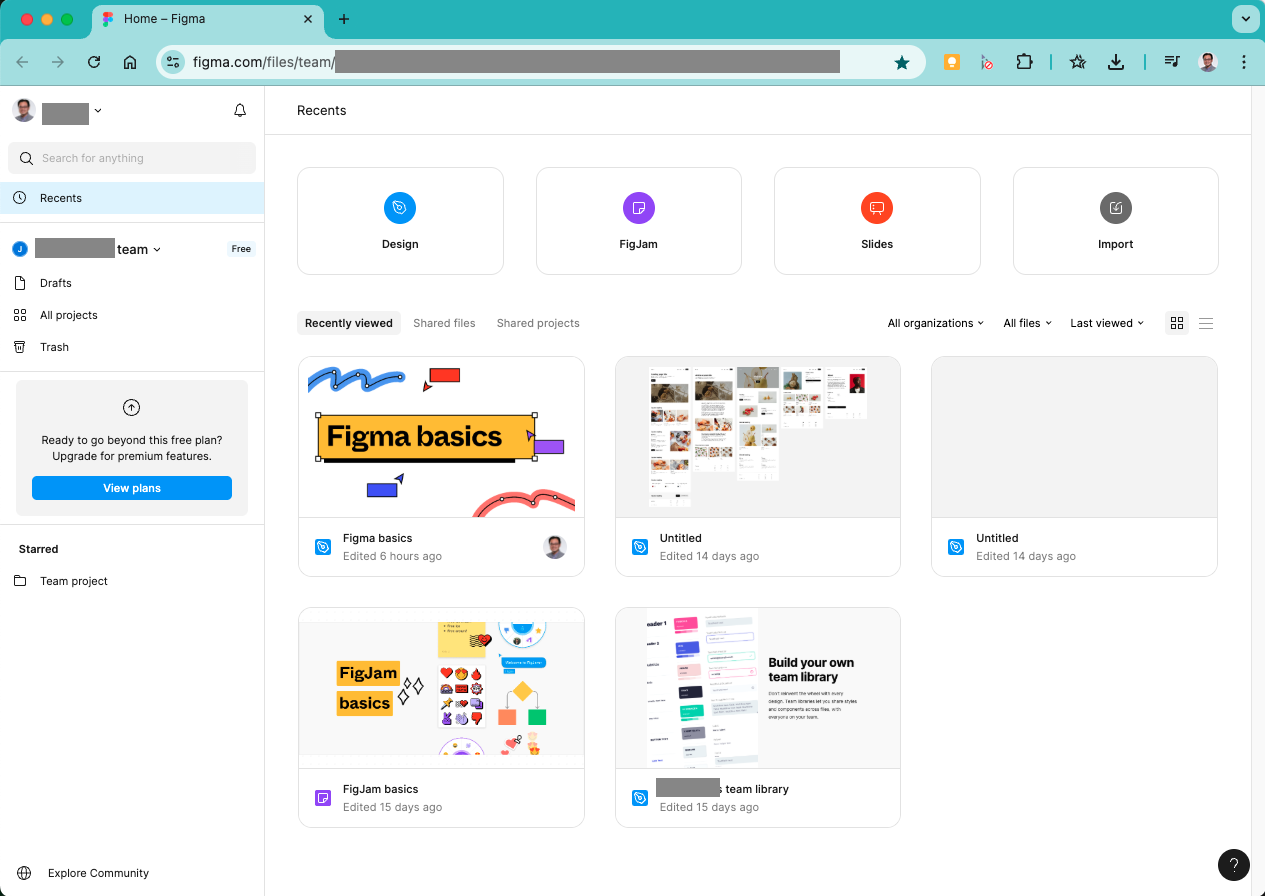Click the 'FigJam basics' file name
The image size is (1265, 896).
380,789
